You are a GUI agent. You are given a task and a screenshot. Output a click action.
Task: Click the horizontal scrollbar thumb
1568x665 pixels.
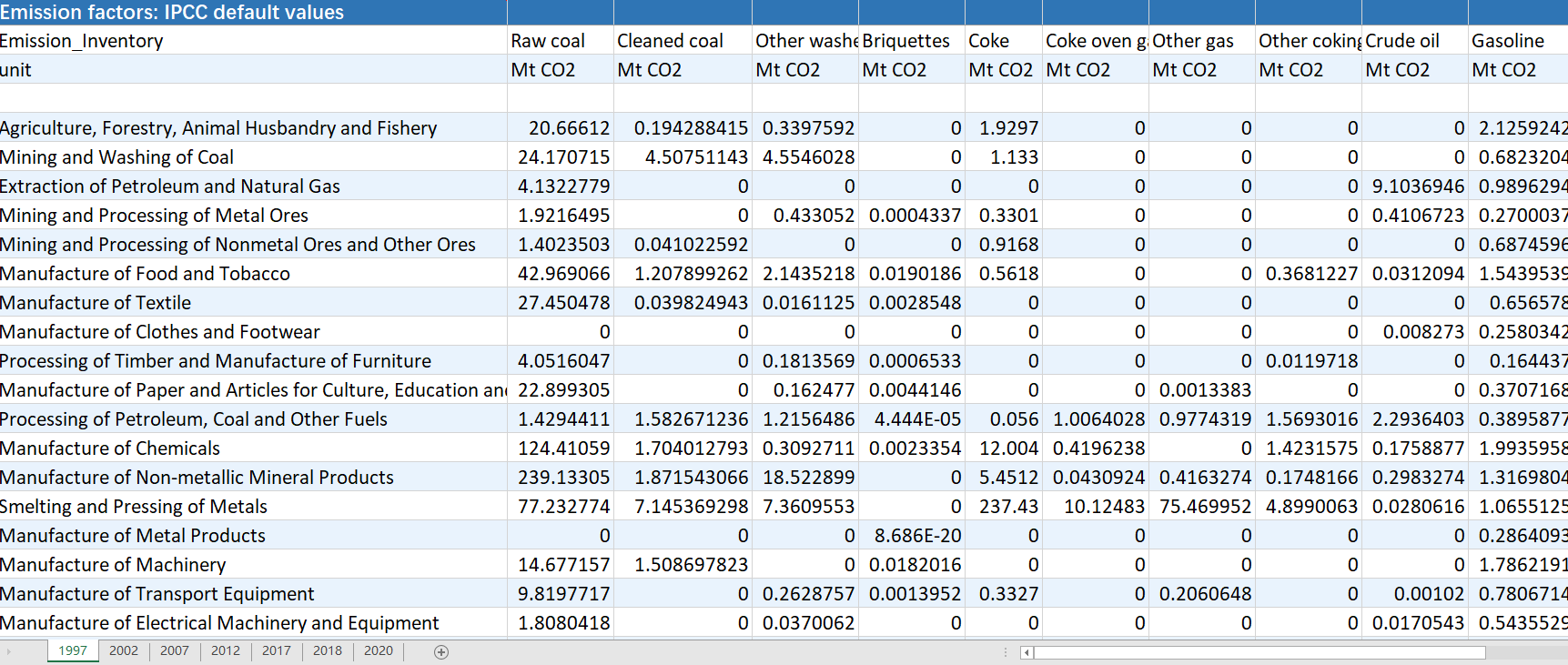coord(1260,652)
